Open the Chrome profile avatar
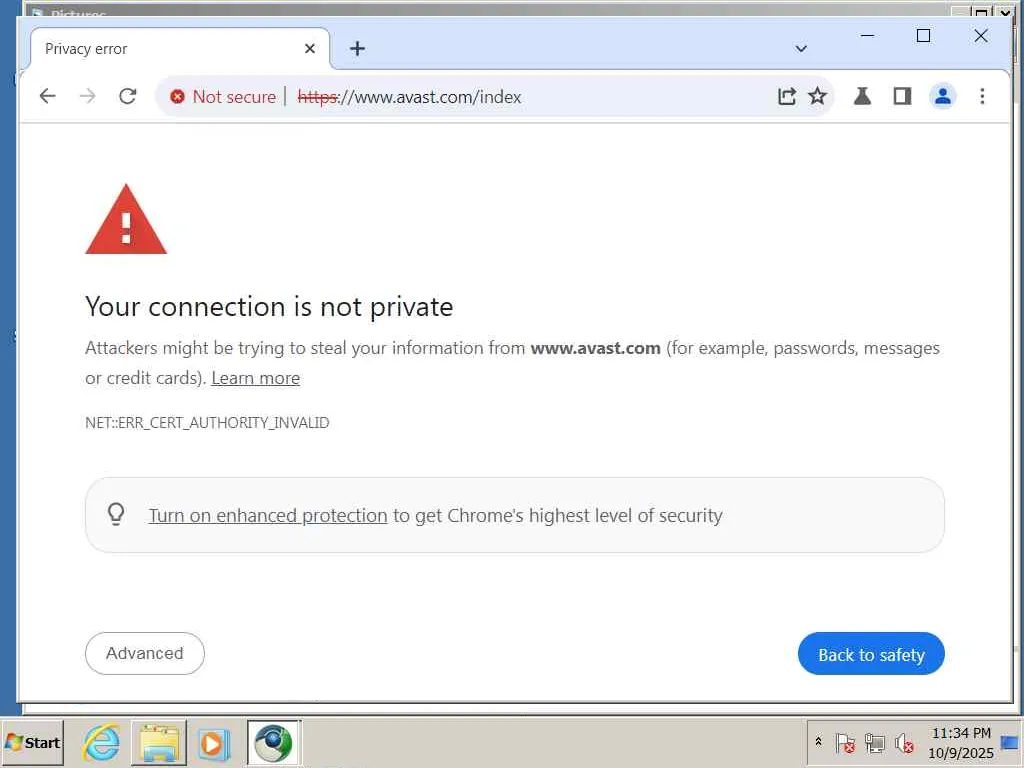This screenshot has height=768, width=1024. click(942, 96)
